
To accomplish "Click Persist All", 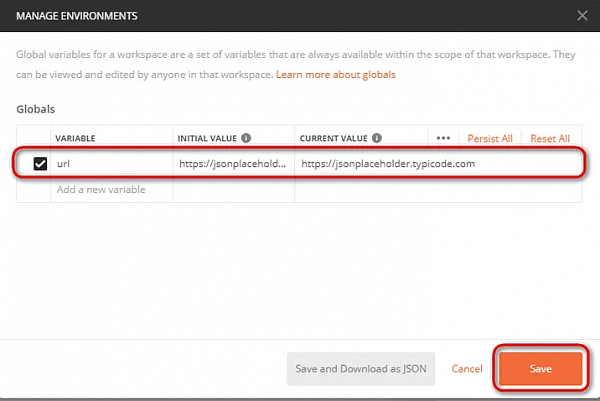I will point(490,139).
